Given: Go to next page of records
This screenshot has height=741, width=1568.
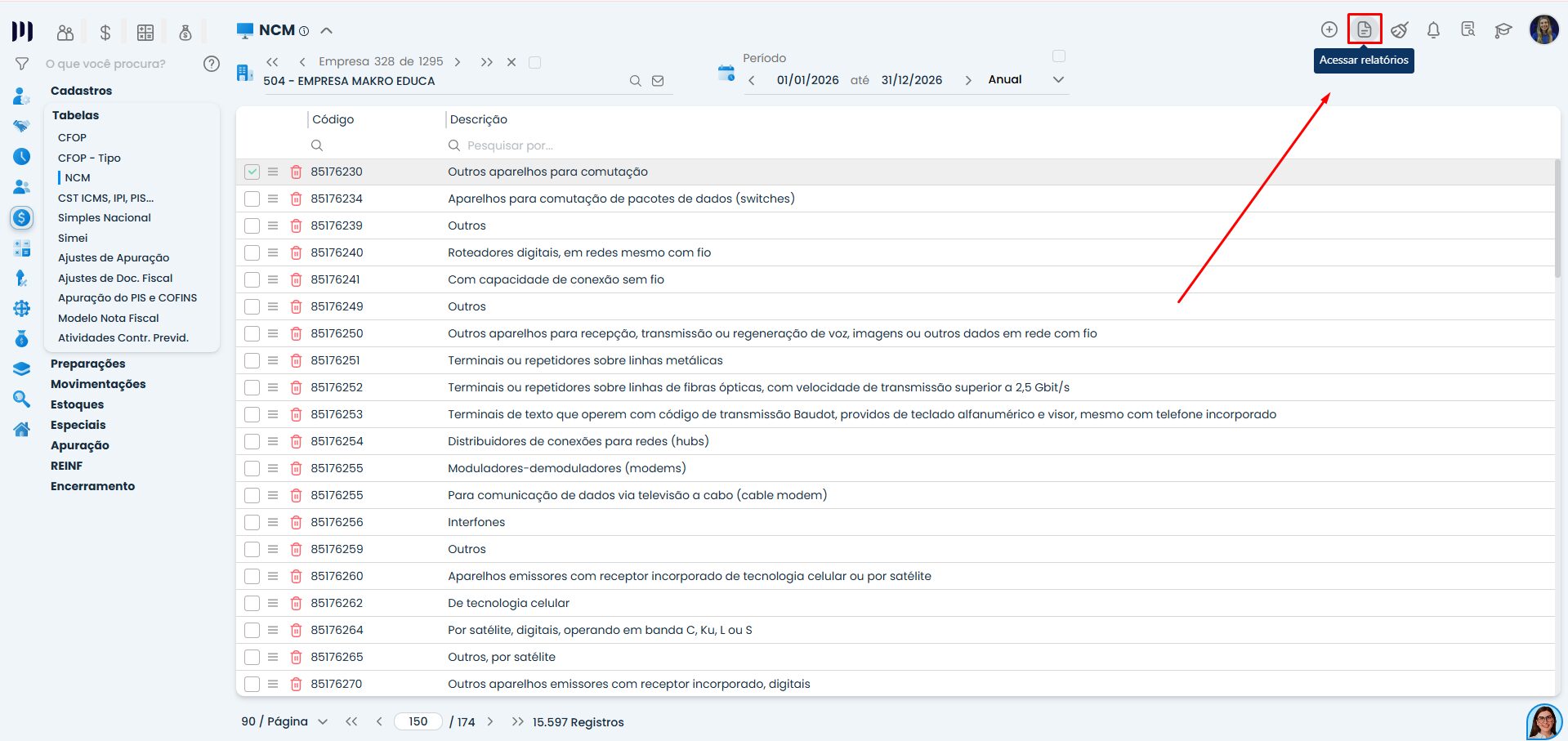Looking at the screenshot, I should [490, 722].
